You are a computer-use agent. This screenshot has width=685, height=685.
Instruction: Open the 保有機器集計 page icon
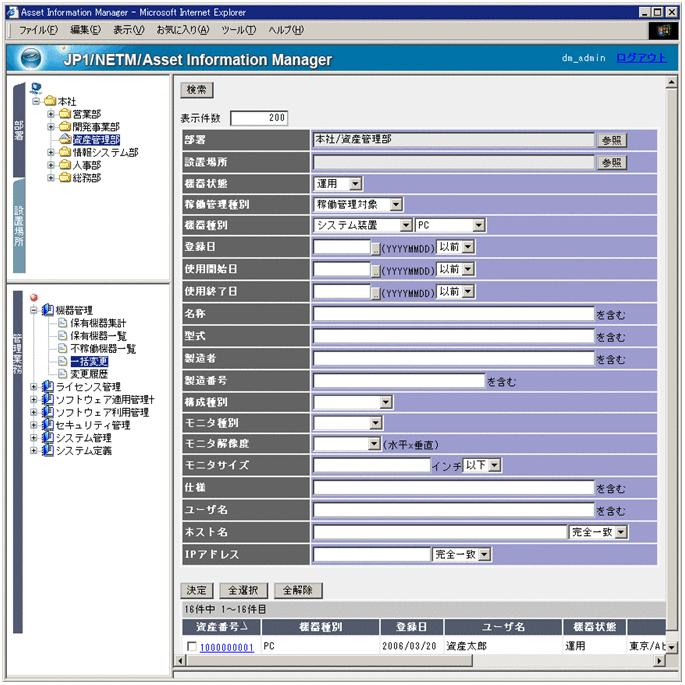click(62, 323)
